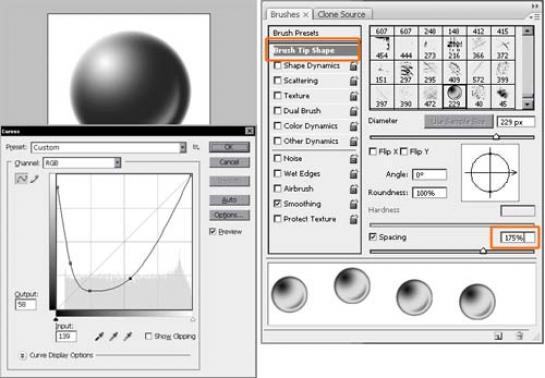Pick the gray point eyedropper

coord(114,336)
